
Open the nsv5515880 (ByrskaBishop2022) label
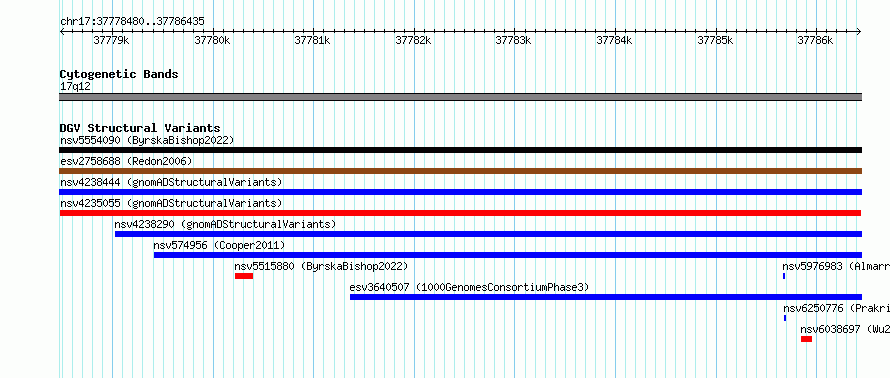tap(321, 266)
